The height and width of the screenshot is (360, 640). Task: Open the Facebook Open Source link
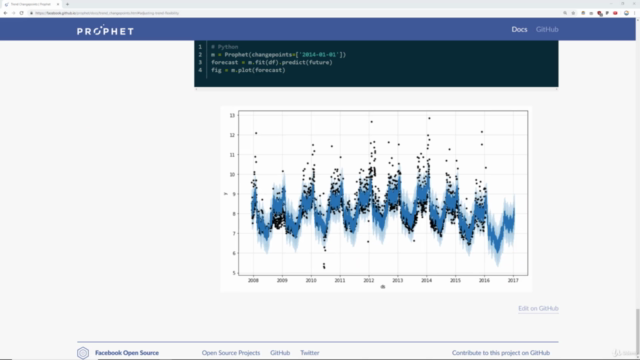click(127, 353)
